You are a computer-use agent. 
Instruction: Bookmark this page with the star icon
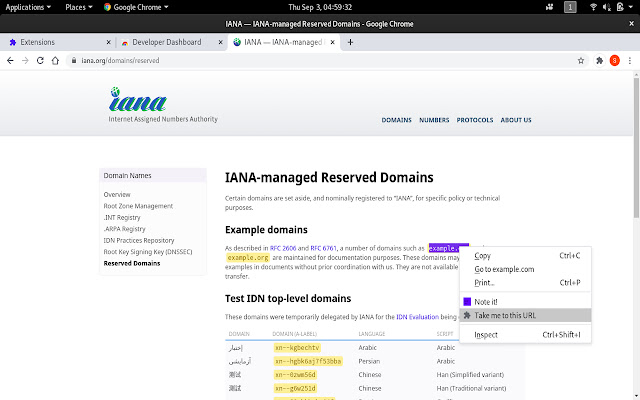tap(581, 60)
